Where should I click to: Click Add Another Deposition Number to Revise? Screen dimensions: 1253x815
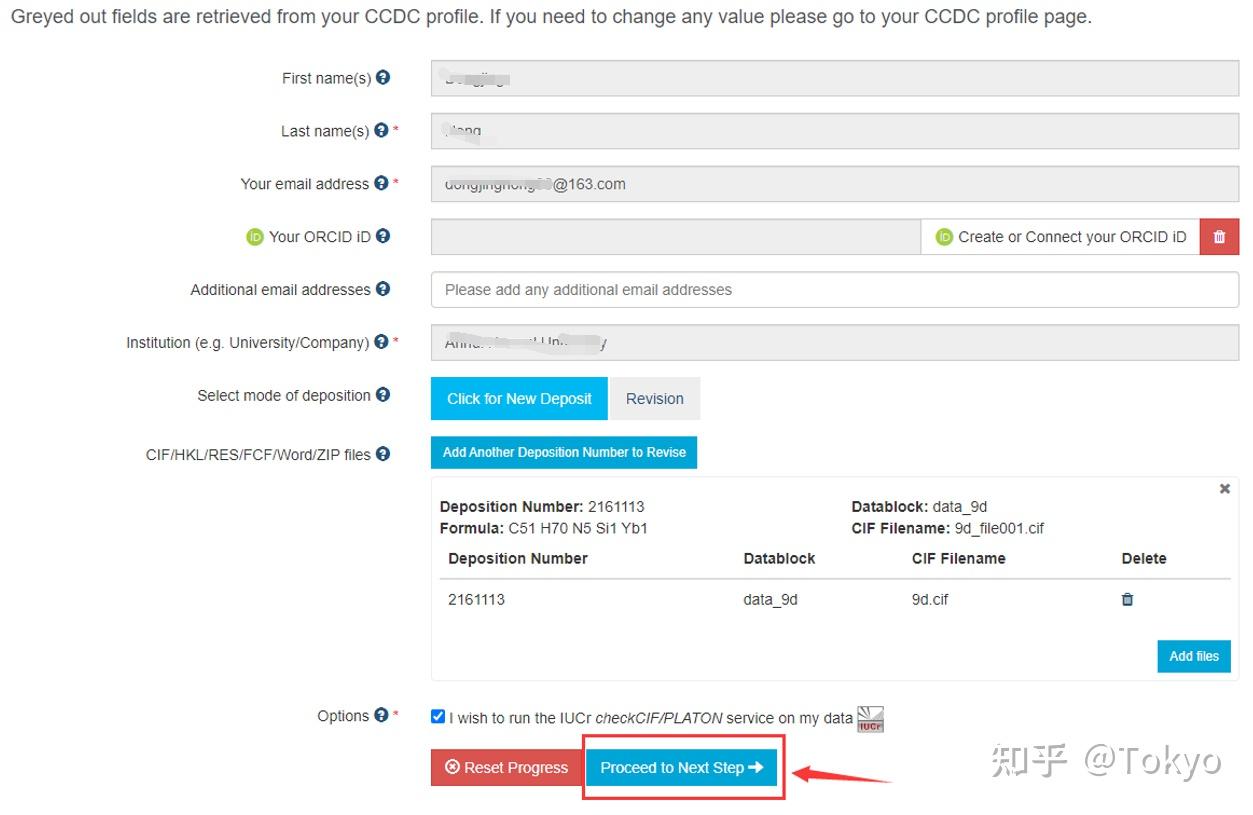[564, 452]
